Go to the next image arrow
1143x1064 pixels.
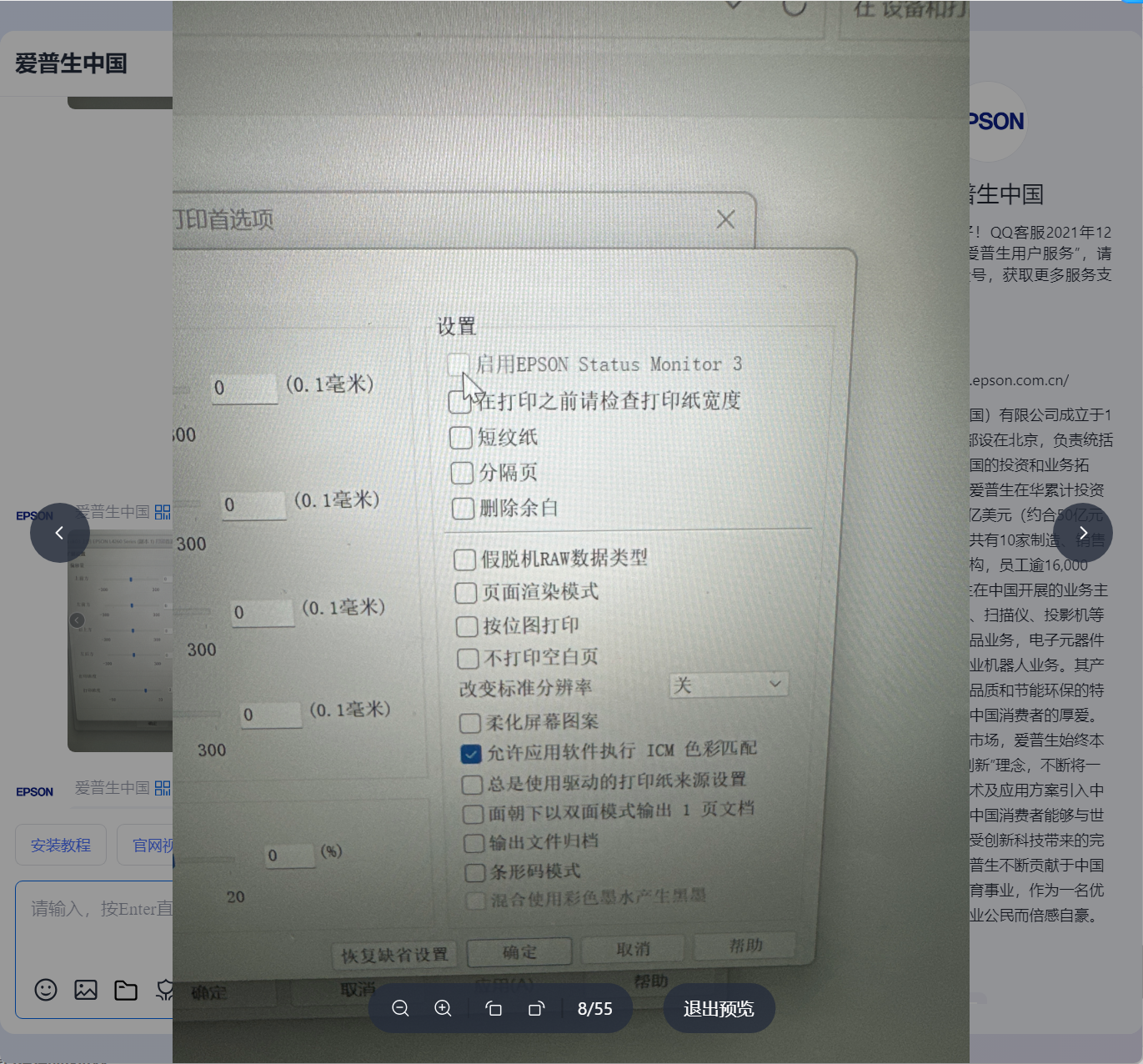click(1083, 533)
